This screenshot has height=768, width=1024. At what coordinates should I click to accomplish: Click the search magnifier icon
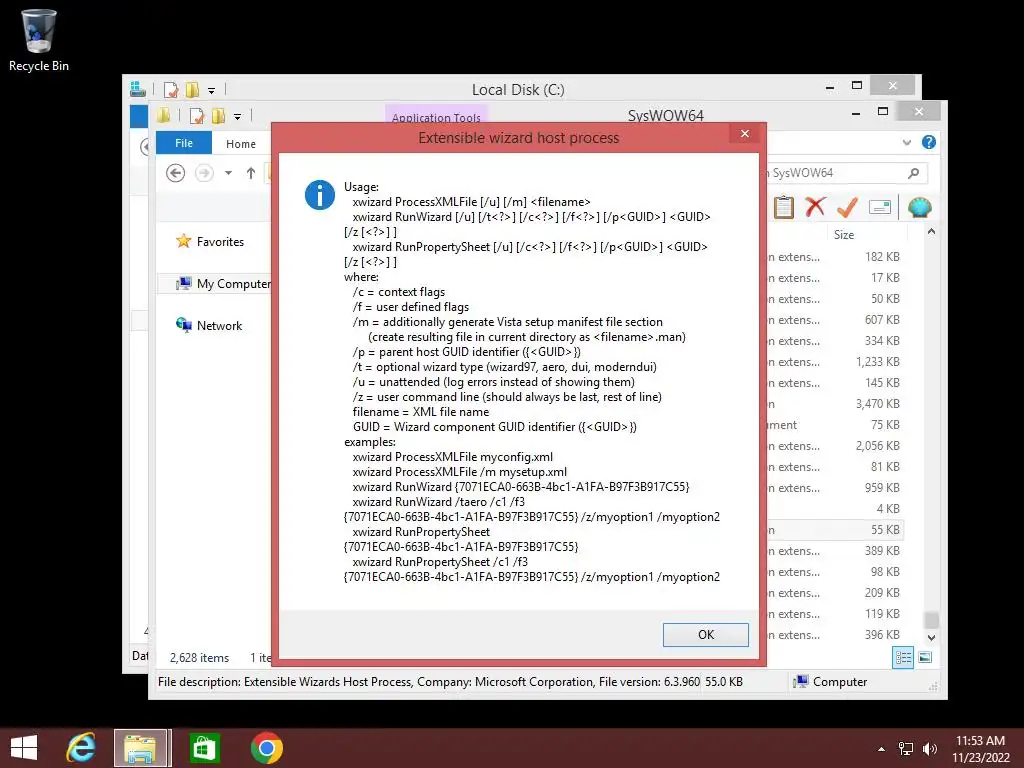coord(914,173)
